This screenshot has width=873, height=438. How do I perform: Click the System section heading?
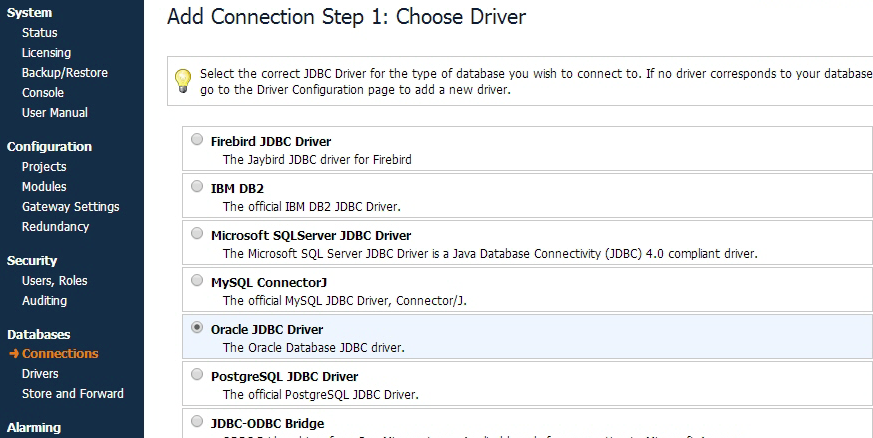(30, 13)
